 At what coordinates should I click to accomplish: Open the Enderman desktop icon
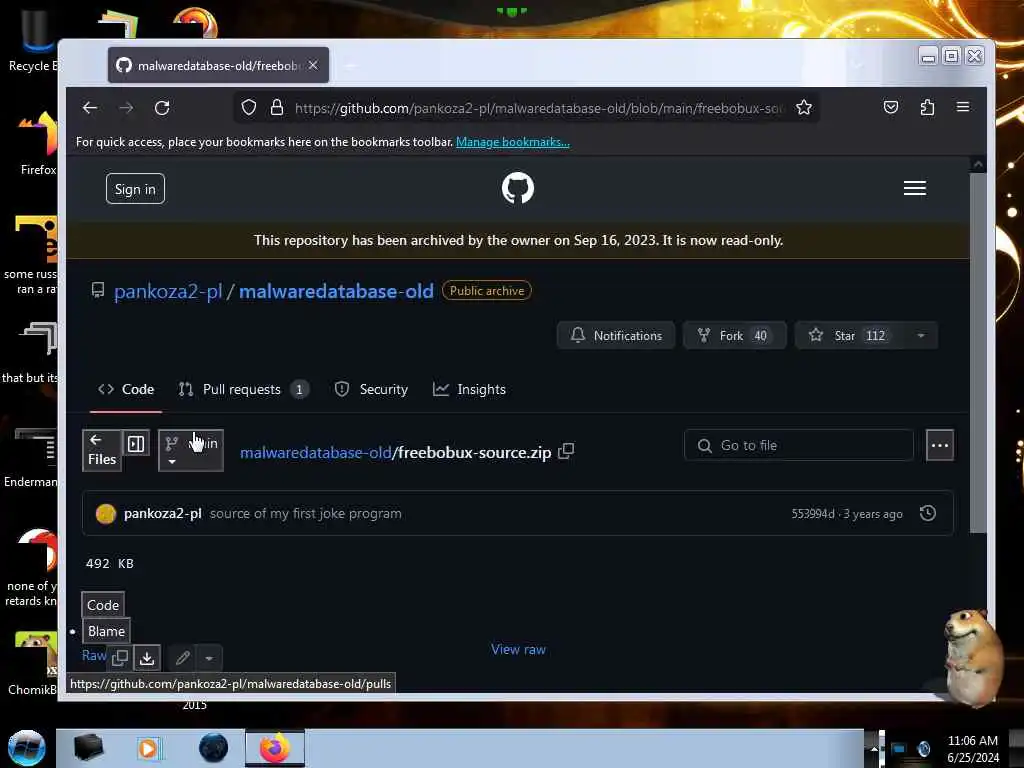tap(31, 456)
